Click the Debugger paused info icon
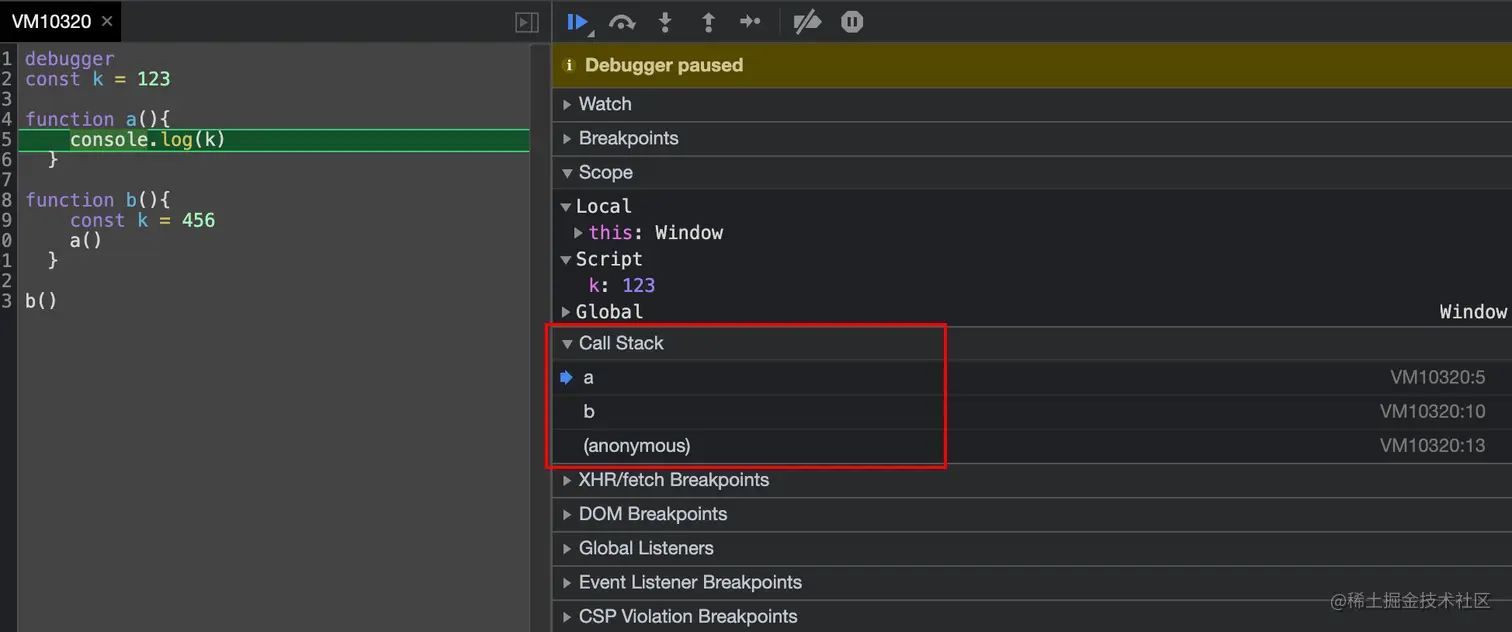 coord(569,66)
